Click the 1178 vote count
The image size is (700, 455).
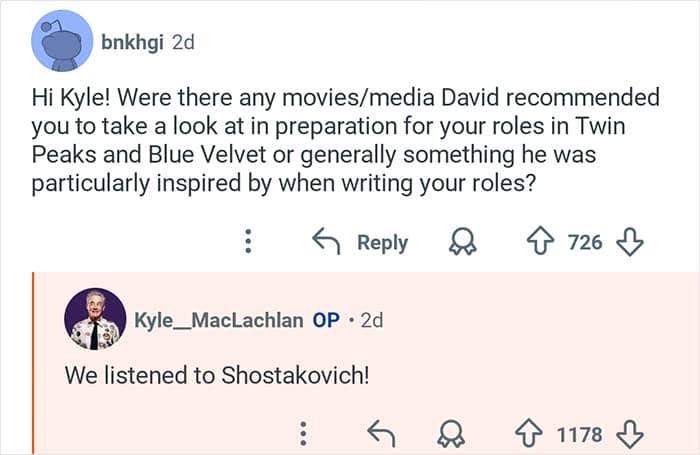579,434
